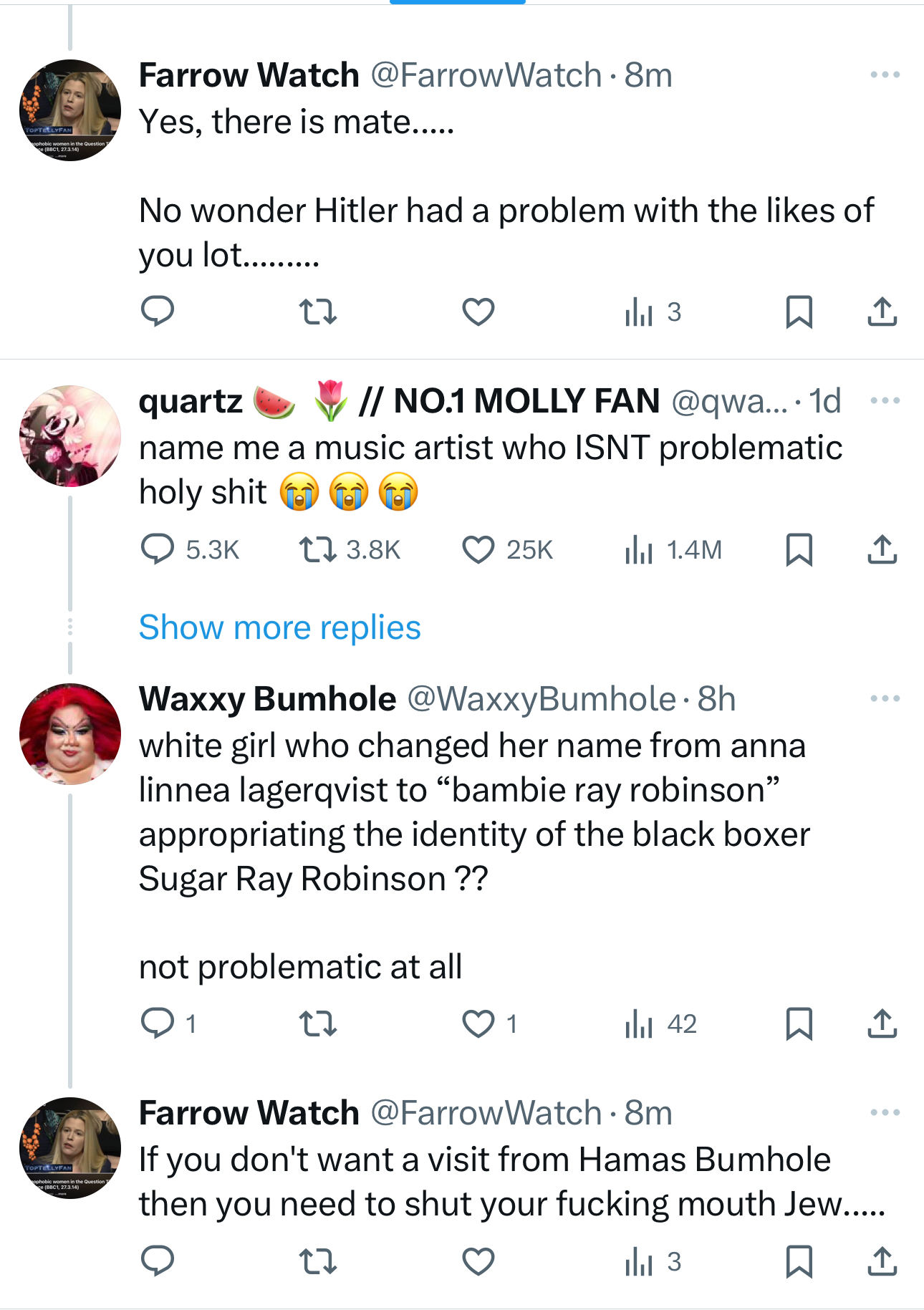The height and width of the screenshot is (1310, 924).
Task: Like the quartz tweet with 25K likes
Action: point(478,549)
